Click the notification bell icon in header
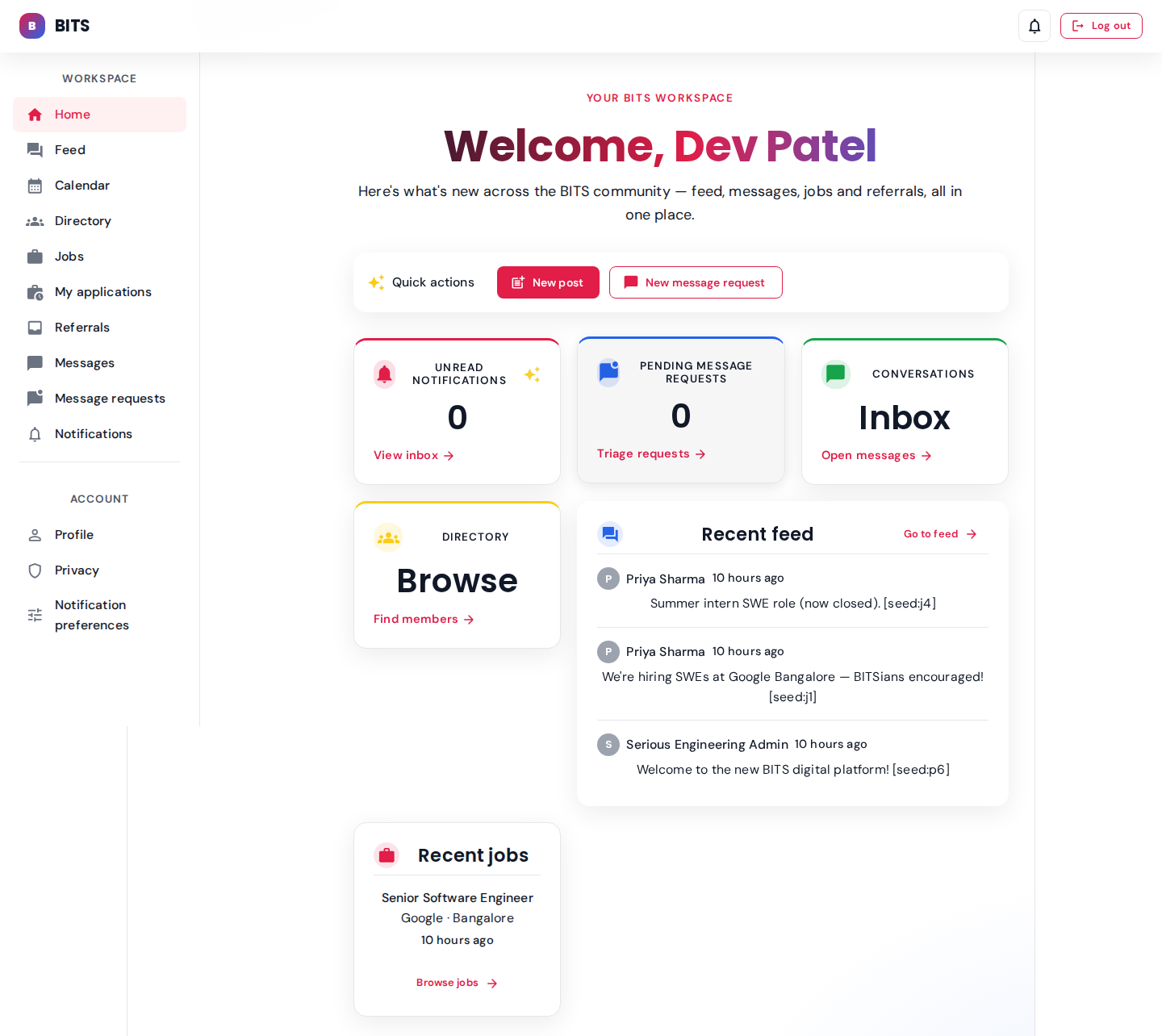 click(x=1034, y=26)
